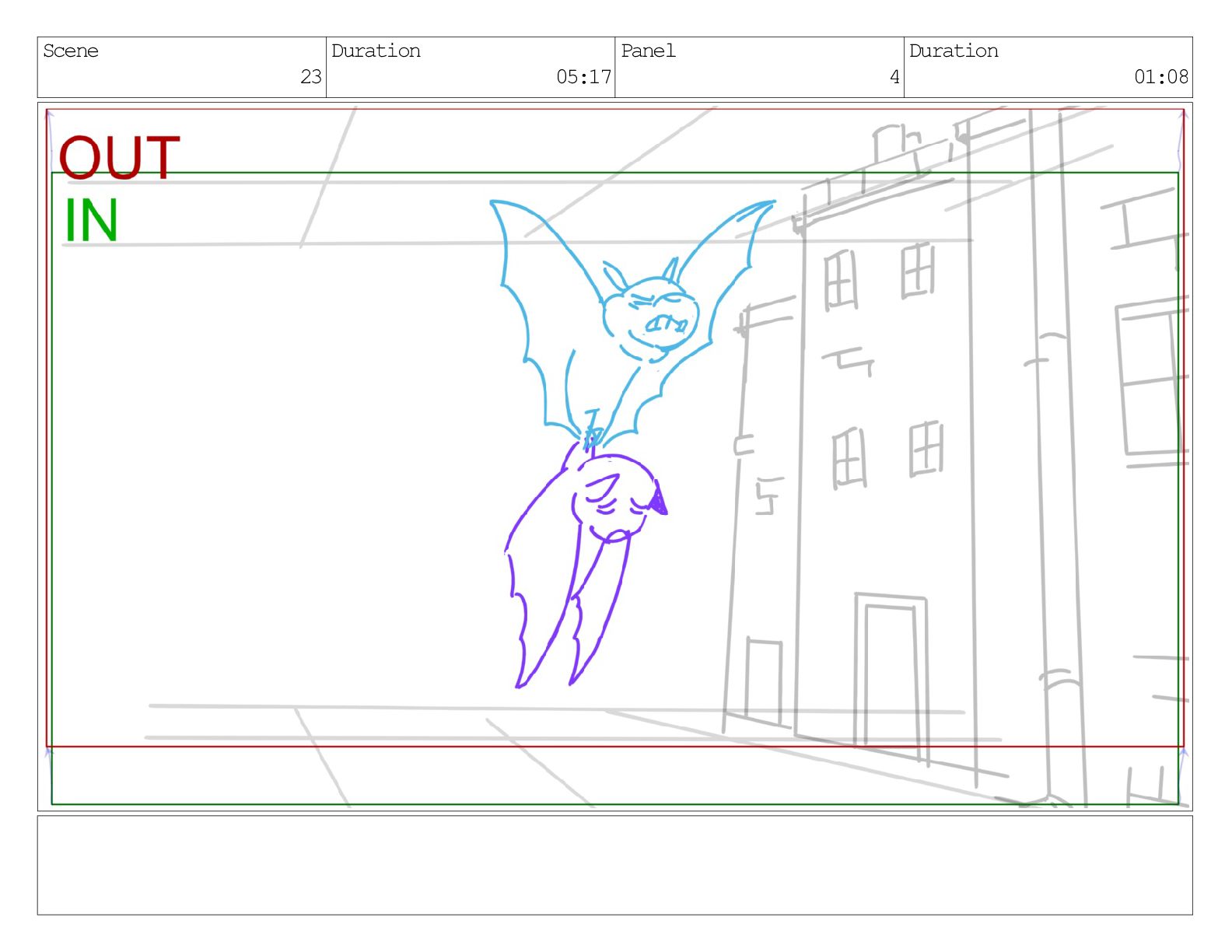
Task: Click the Scene header label
Action: (71, 51)
